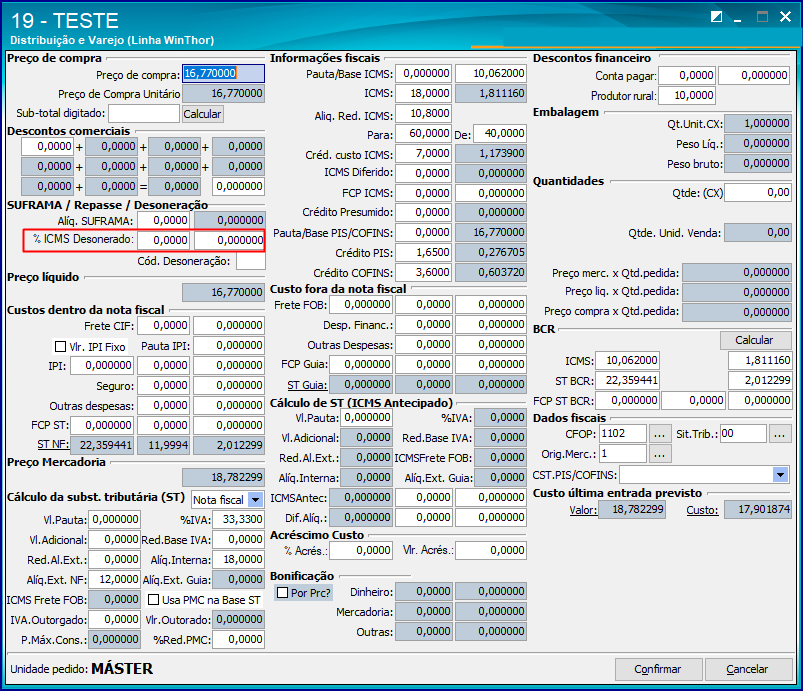Open the Sit.Trib. lookup ellipsis button
Screen dimensions: 803x691
coord(779,434)
